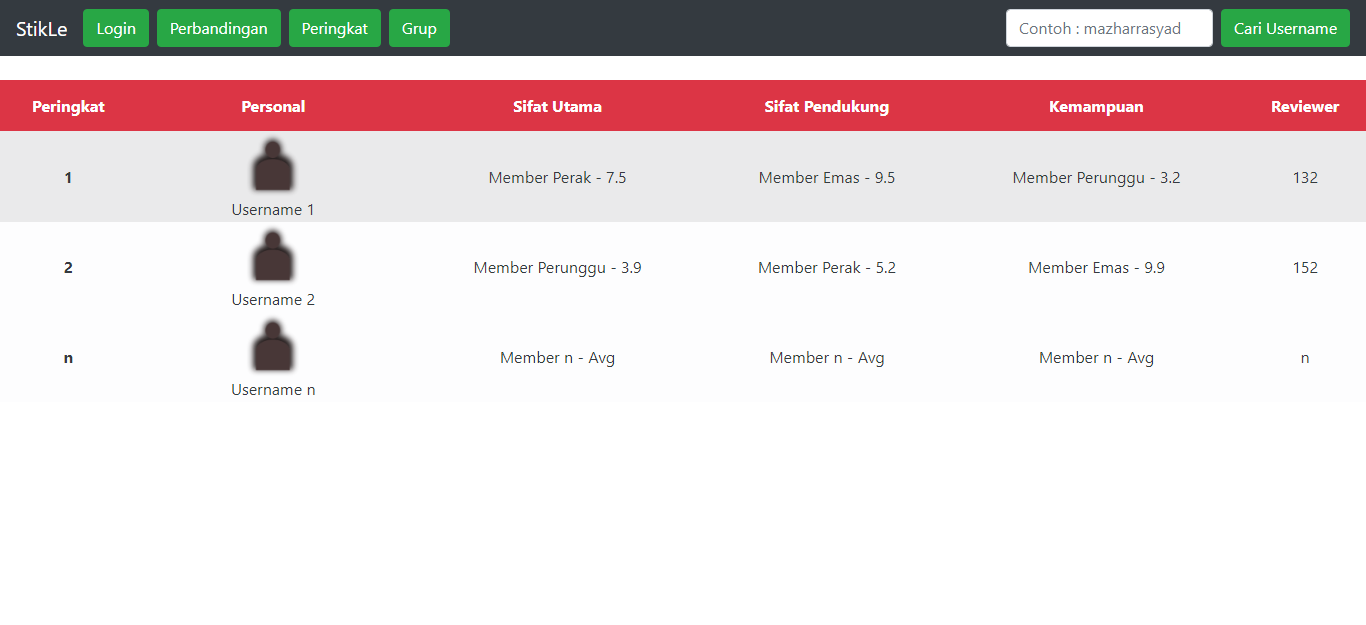1366x625 pixels.
Task: Open the Grup page
Action: [419, 28]
